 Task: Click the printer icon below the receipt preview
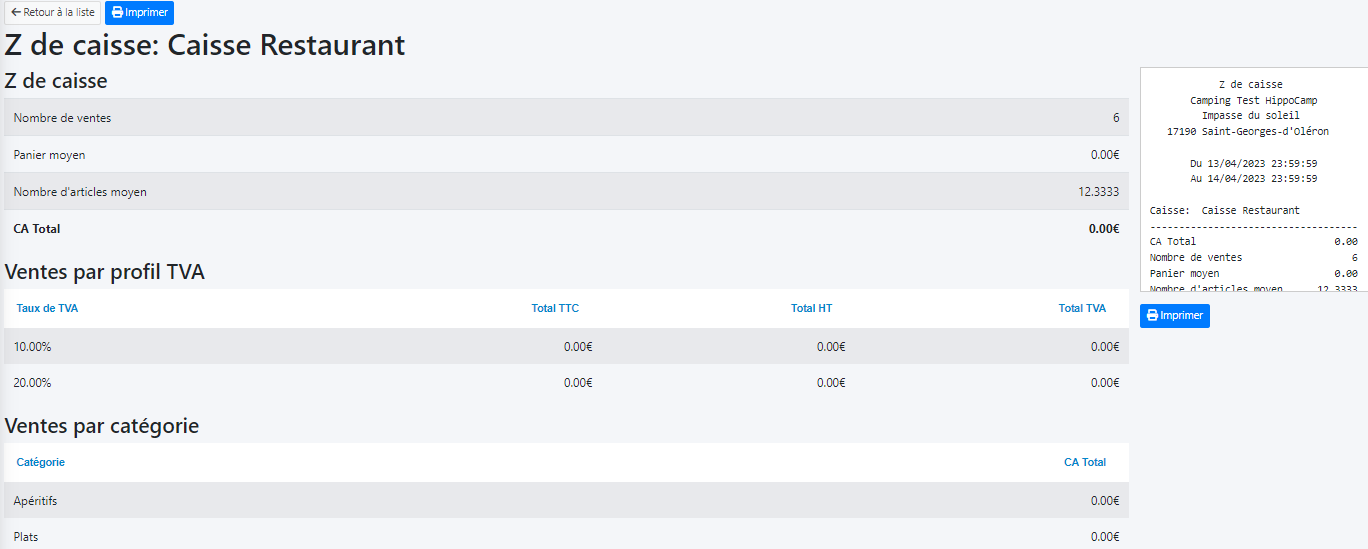(x=1152, y=316)
